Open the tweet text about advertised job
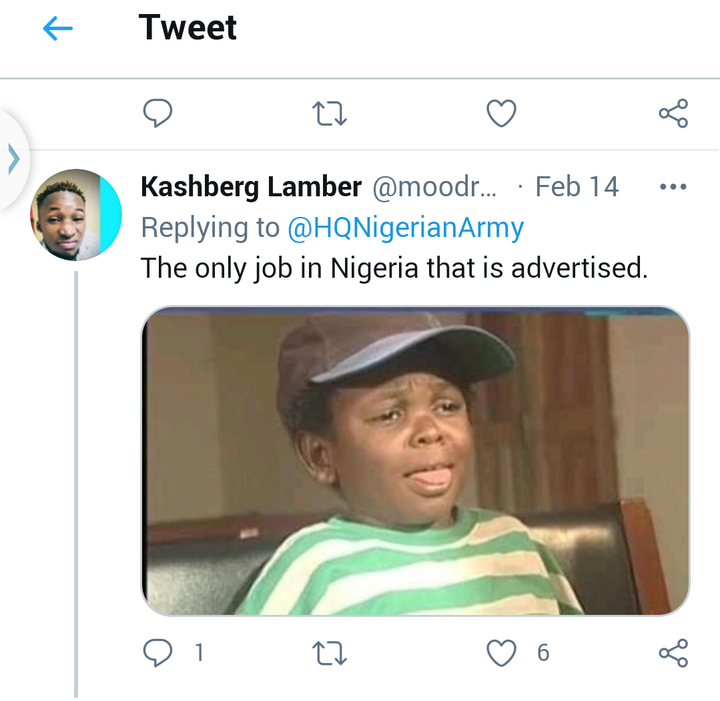This screenshot has height=701, width=720. [x=394, y=268]
